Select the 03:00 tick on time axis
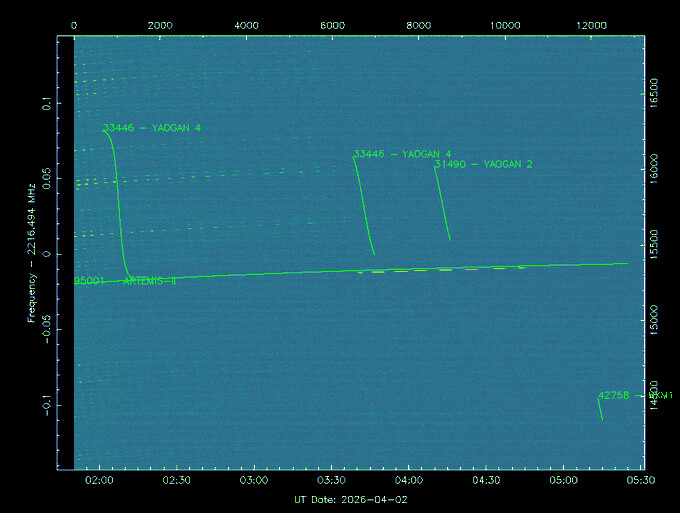Viewport: 680px width, 513px height. [x=254, y=481]
